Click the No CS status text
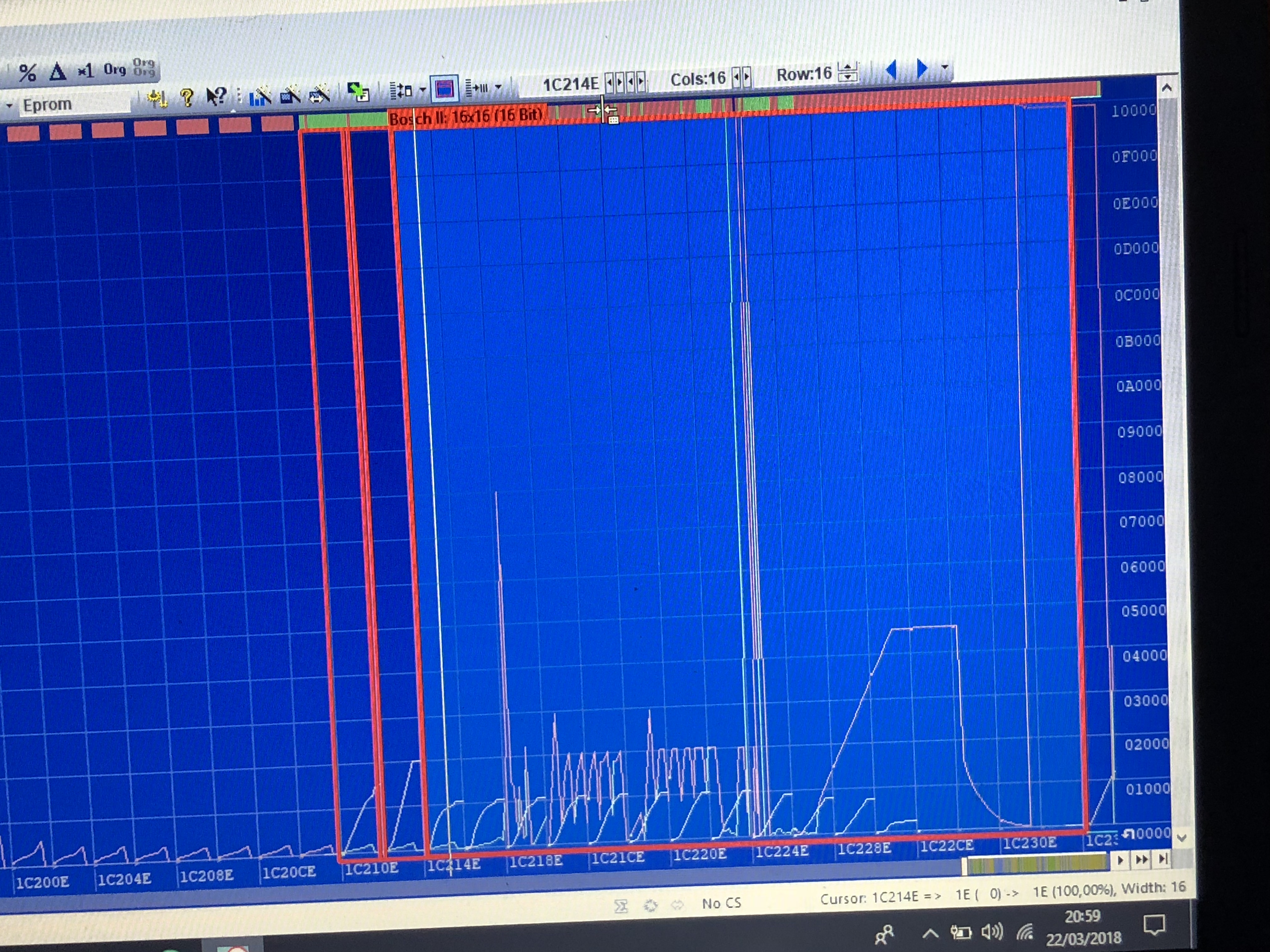1270x952 pixels. [721, 903]
